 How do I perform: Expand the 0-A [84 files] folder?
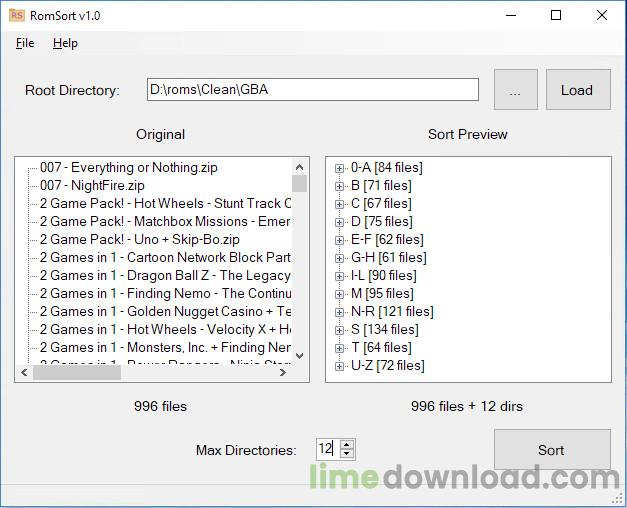click(339, 168)
